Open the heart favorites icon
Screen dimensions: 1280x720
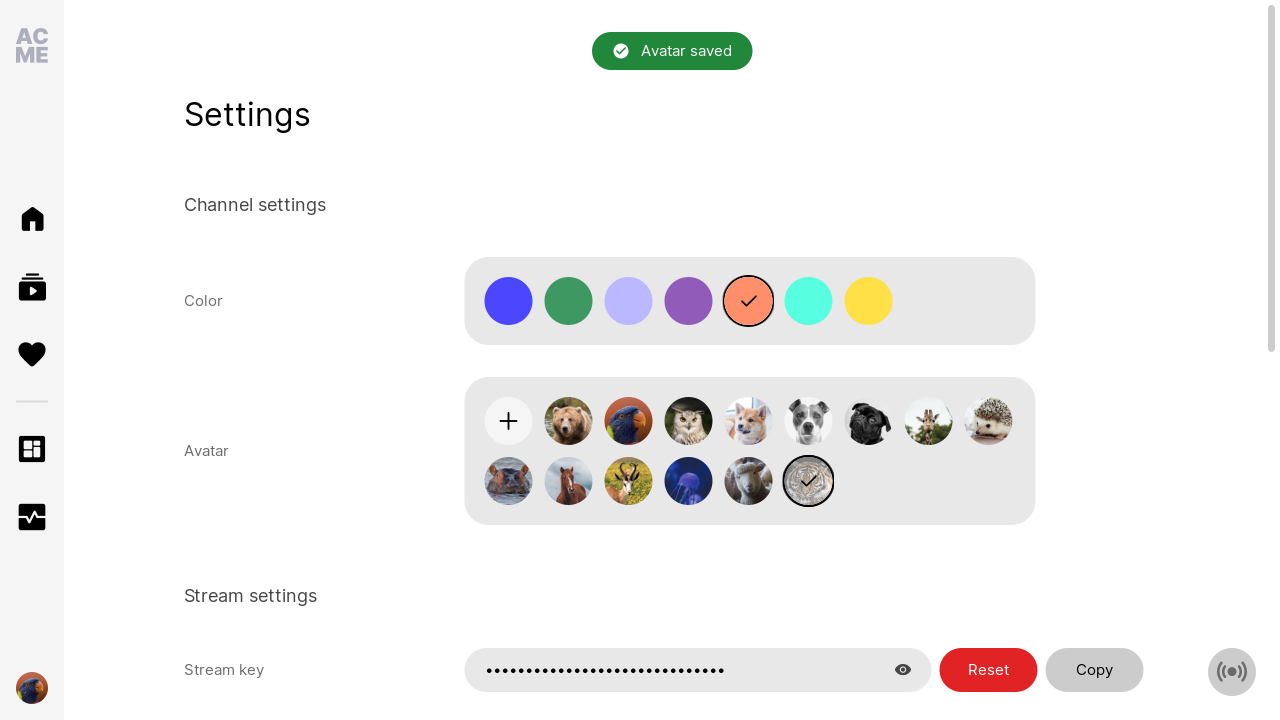32,354
